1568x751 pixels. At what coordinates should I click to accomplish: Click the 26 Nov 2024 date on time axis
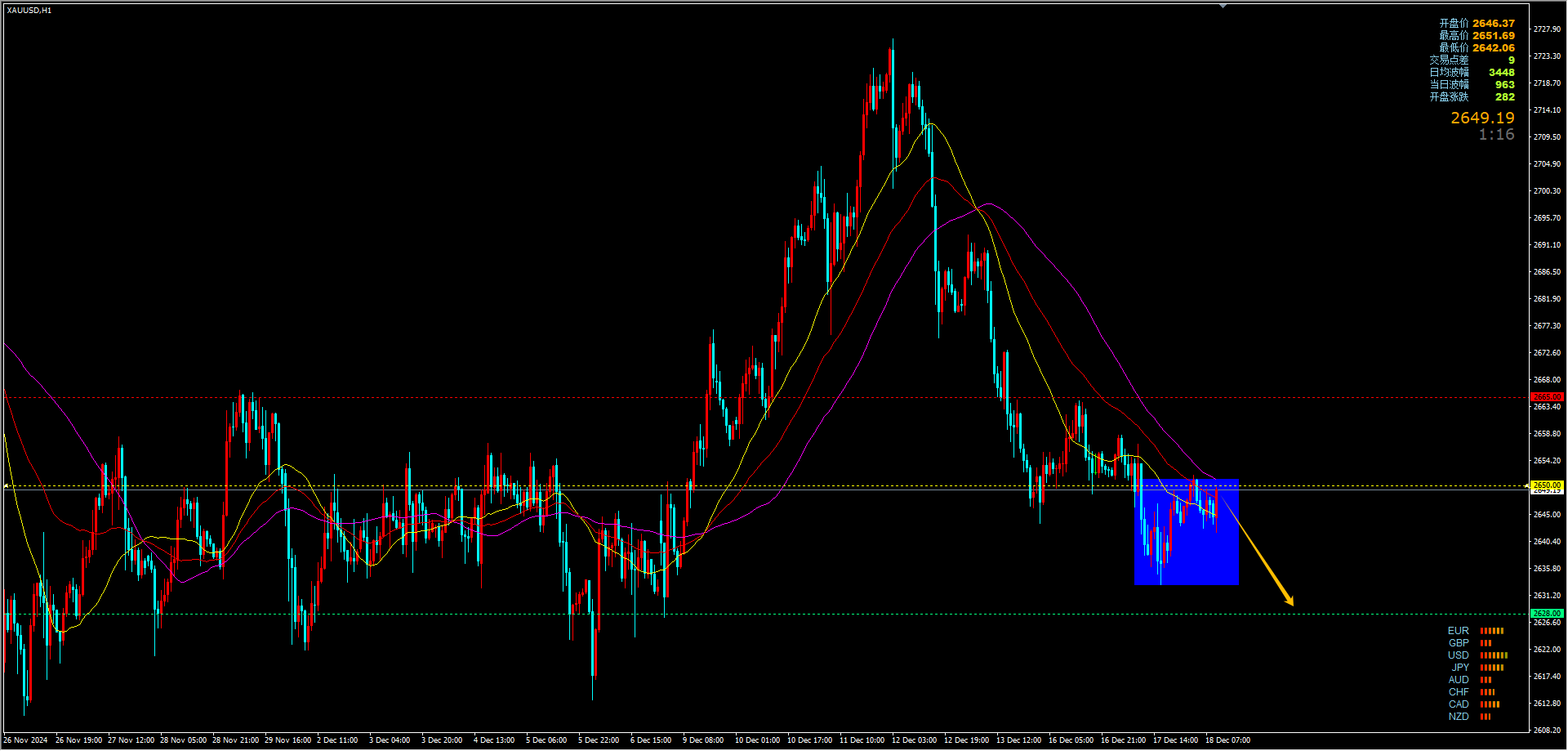(26, 740)
